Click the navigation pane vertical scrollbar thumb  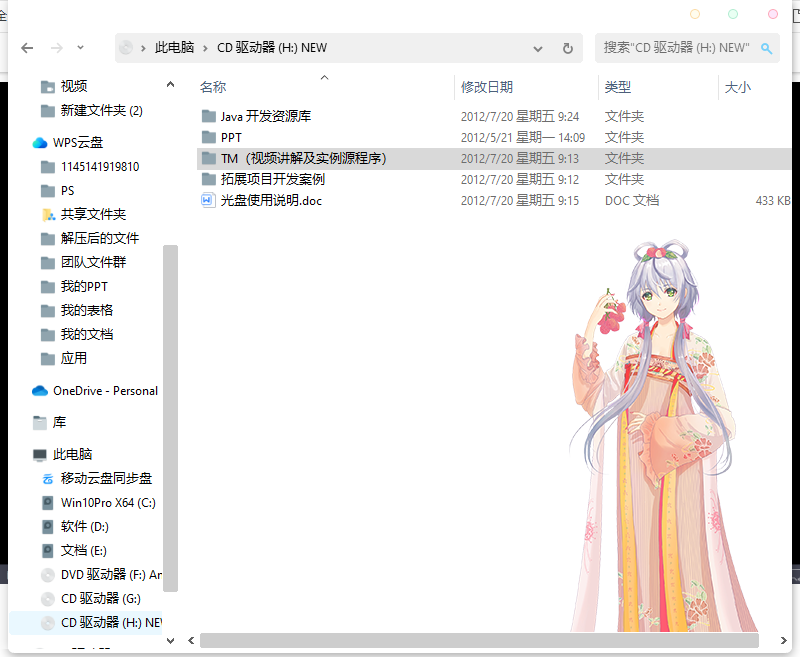(170, 418)
